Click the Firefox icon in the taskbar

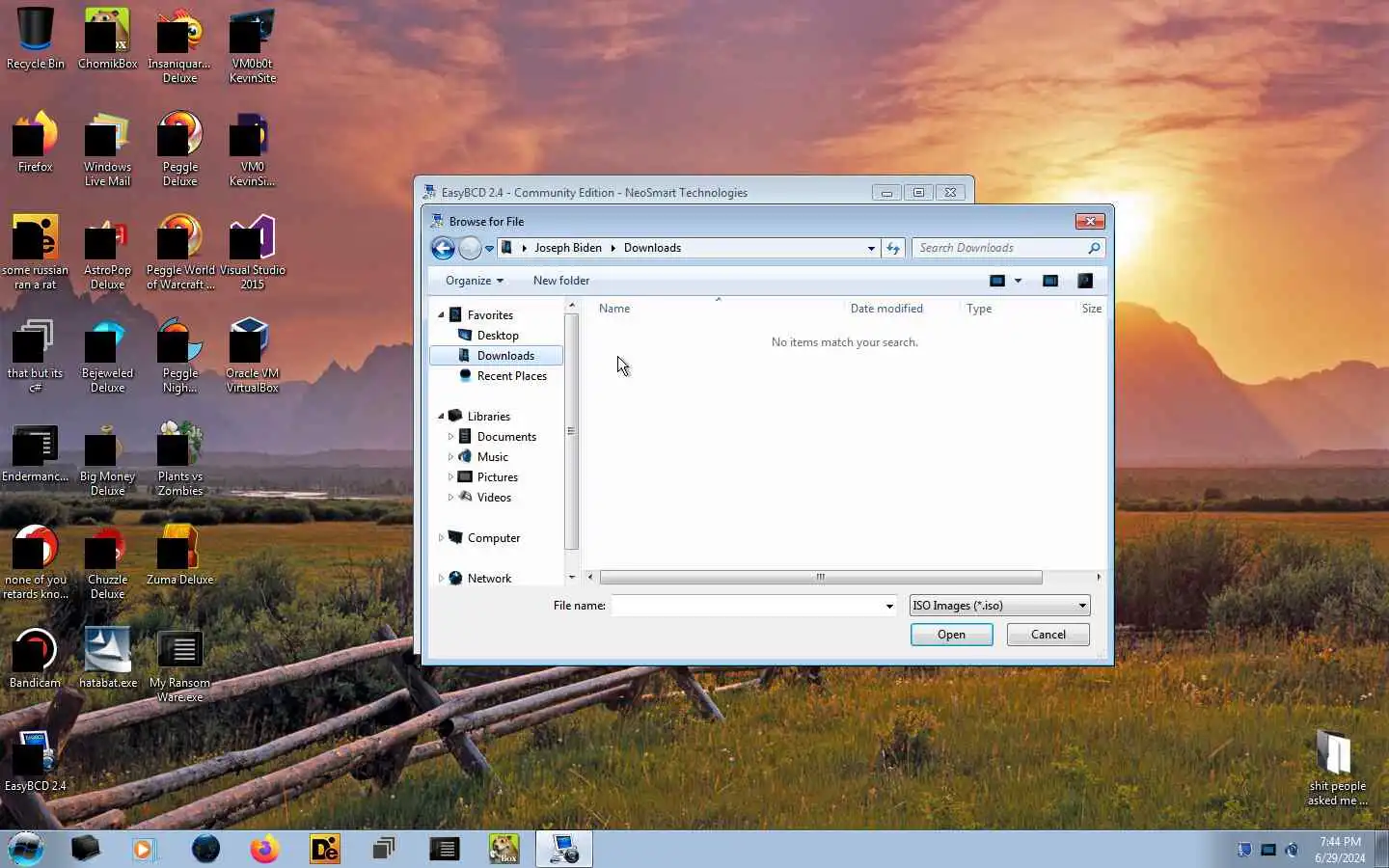point(264,849)
